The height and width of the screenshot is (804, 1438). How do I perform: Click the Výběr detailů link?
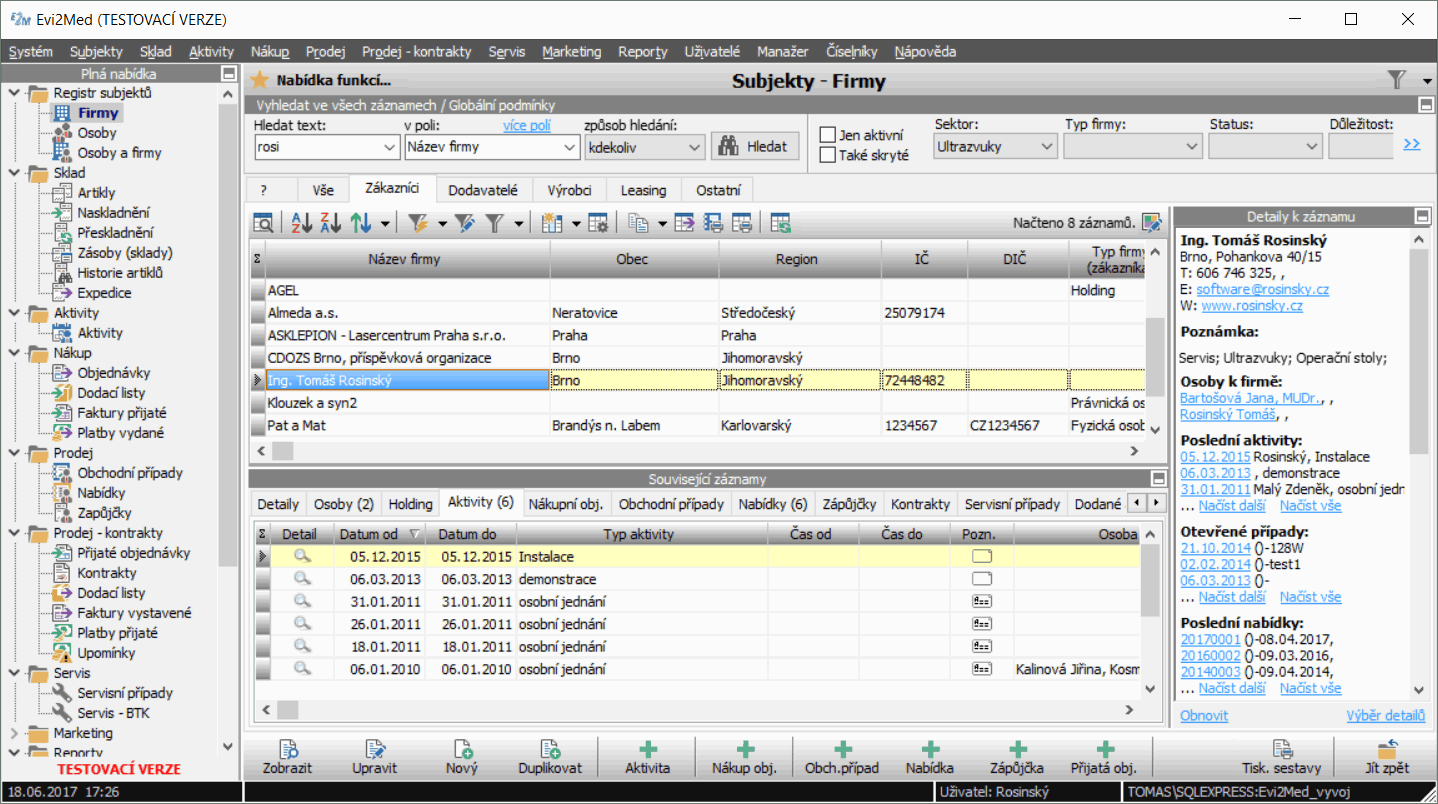tap(1386, 715)
